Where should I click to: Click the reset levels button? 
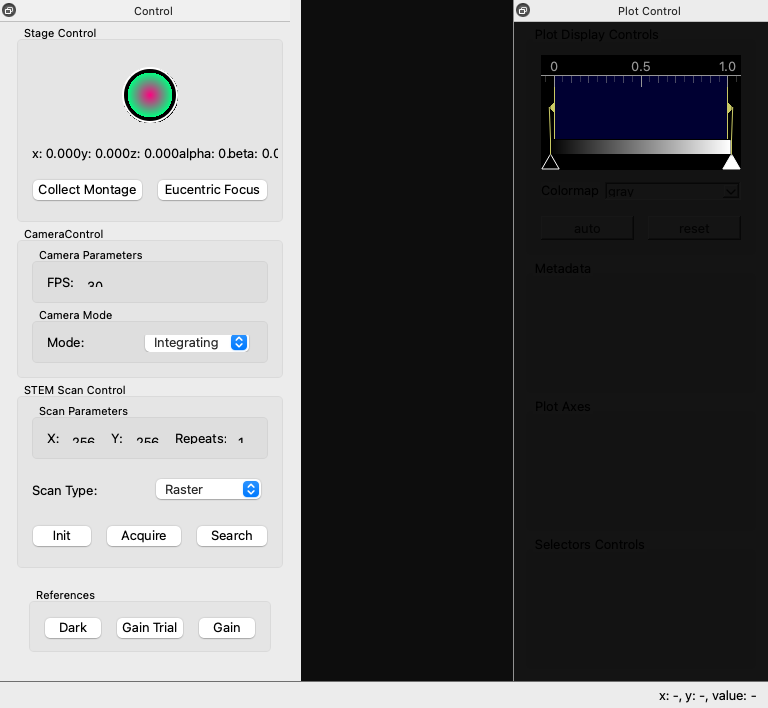(694, 228)
